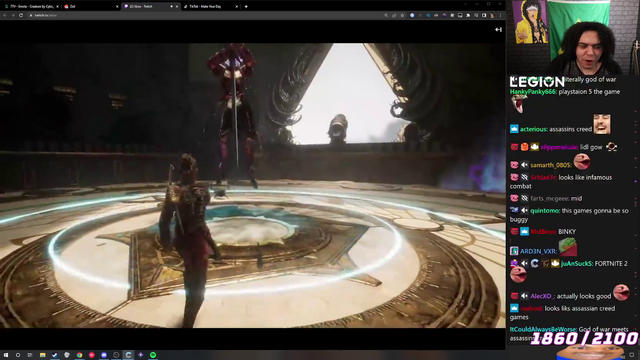This screenshot has height=360, width=640.
Task: Open the purple diamond app on taskbar
Action: 141,355
